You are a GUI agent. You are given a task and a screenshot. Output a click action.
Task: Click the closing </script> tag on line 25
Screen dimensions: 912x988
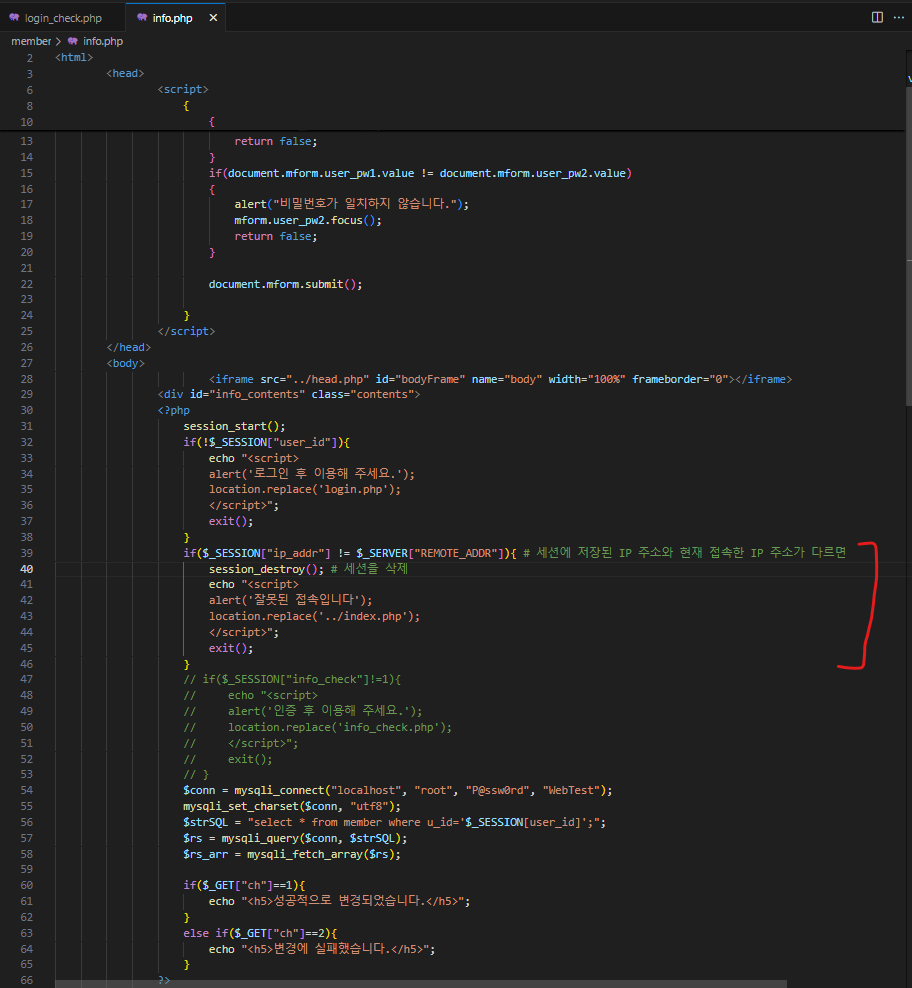pyautogui.click(x=186, y=331)
